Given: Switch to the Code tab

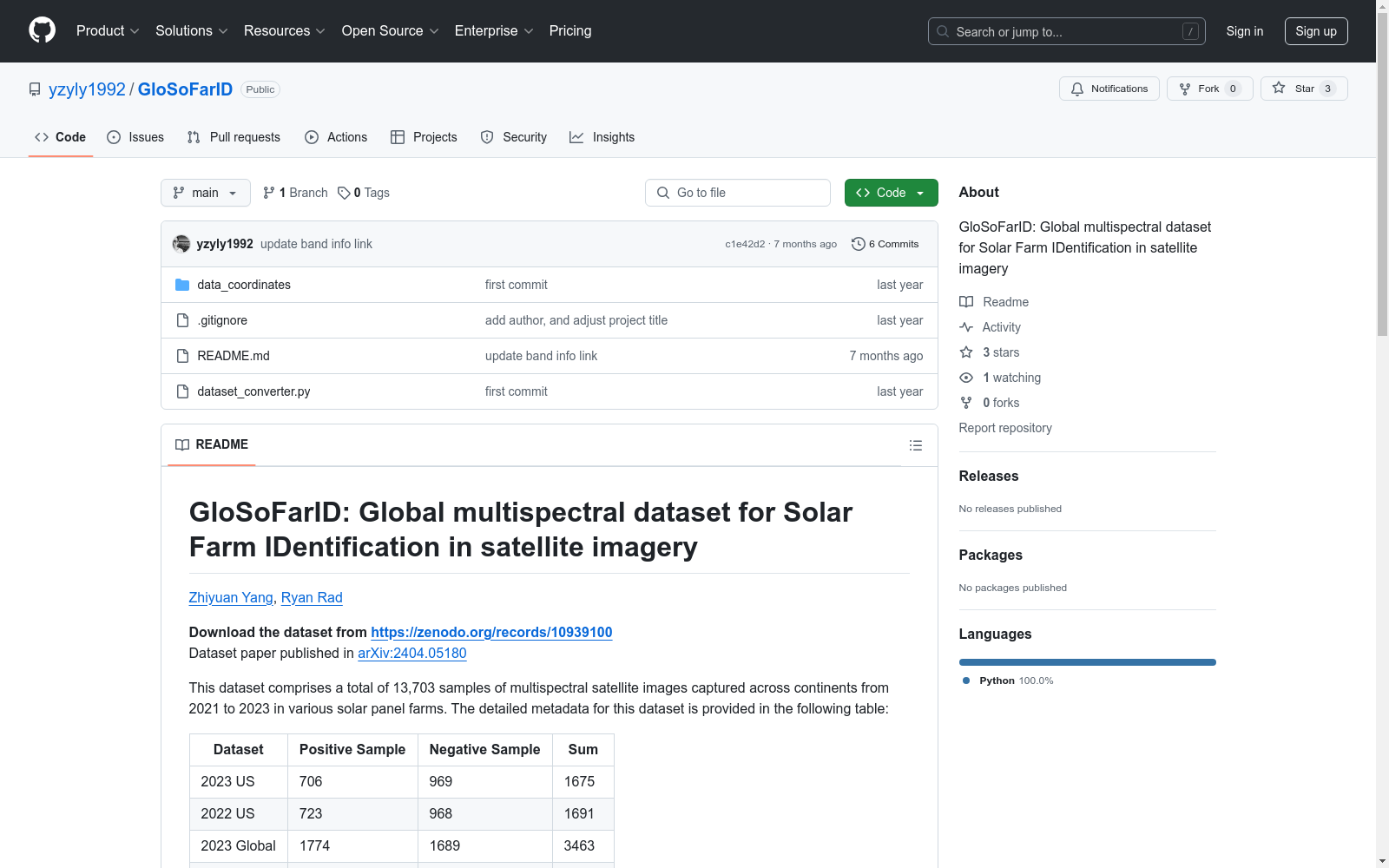Looking at the screenshot, I should (61, 137).
